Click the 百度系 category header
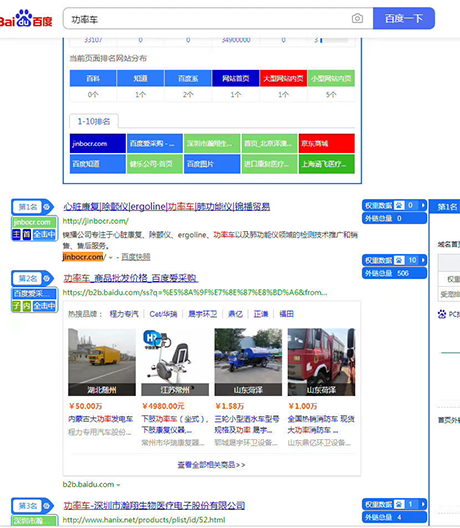 pyautogui.click(x=188, y=78)
